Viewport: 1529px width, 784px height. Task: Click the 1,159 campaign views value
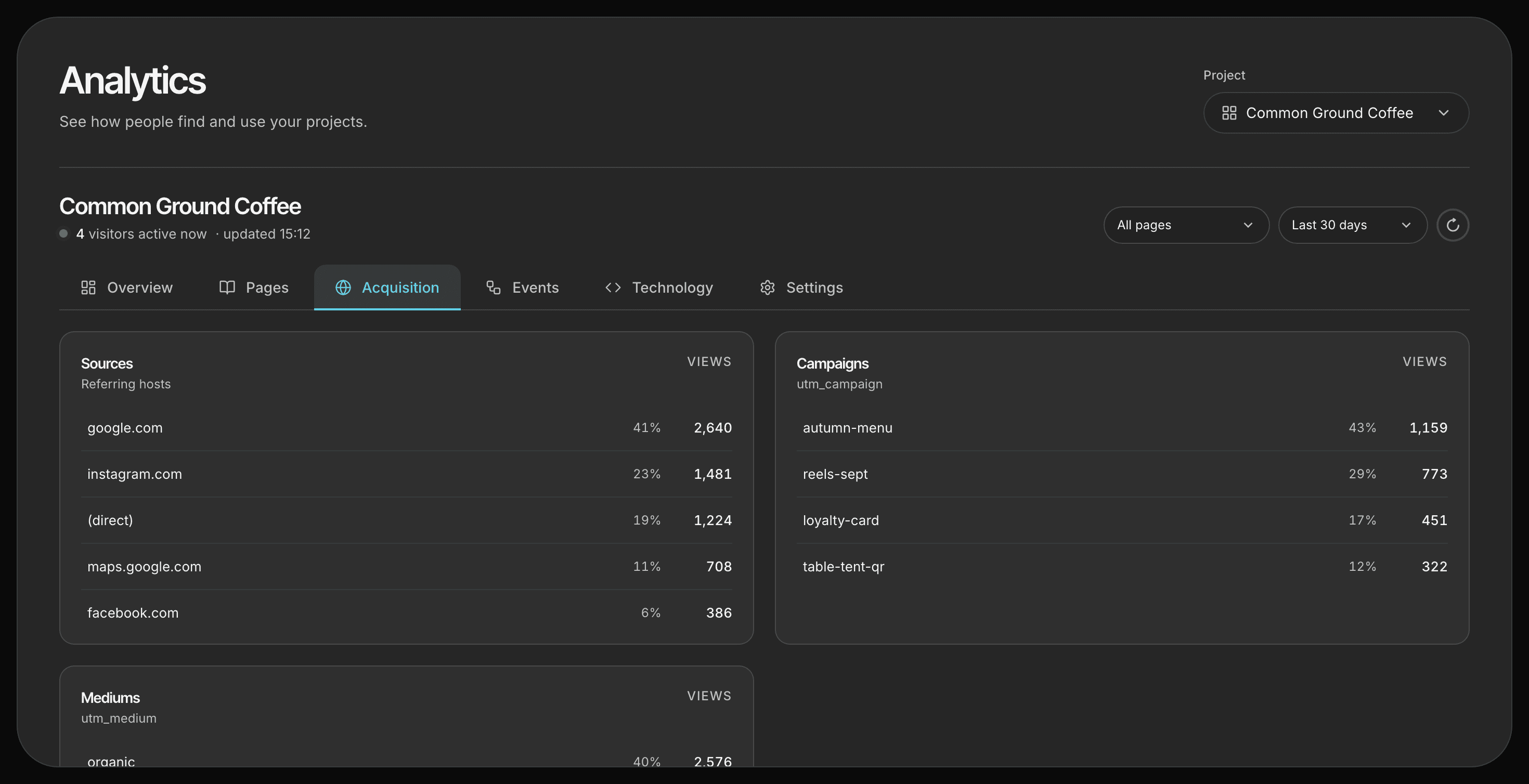(x=1429, y=427)
